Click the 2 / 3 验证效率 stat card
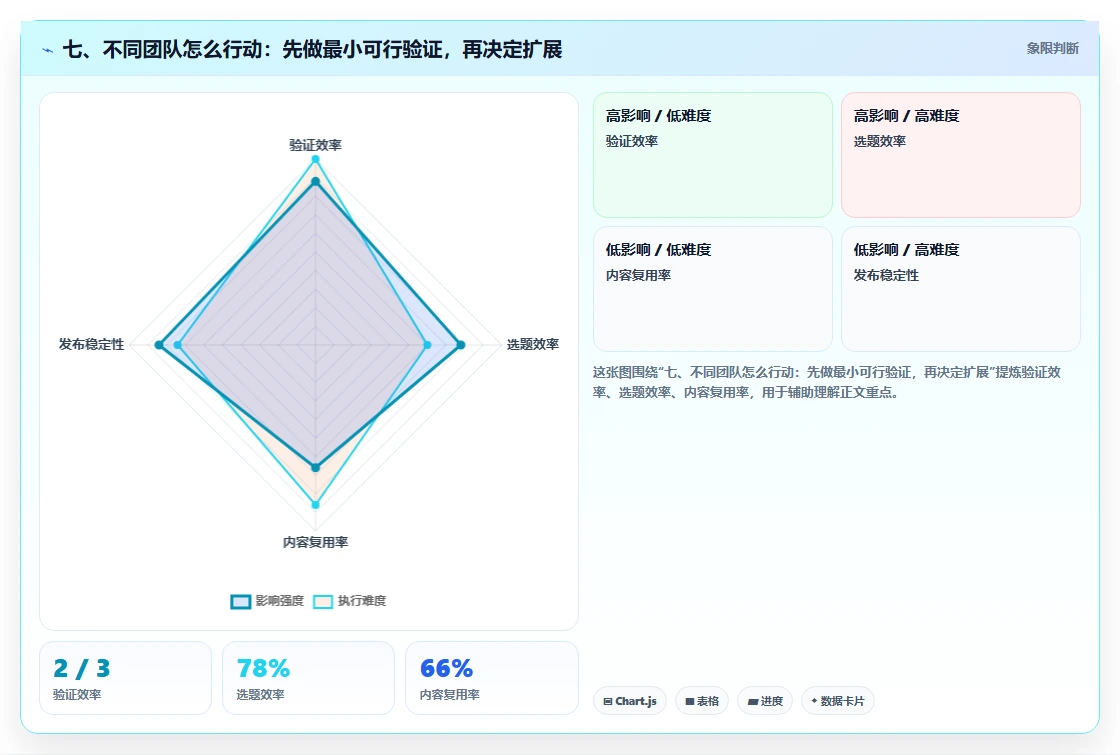Image resolution: width=1120 pixels, height=755 pixels. pos(126,678)
